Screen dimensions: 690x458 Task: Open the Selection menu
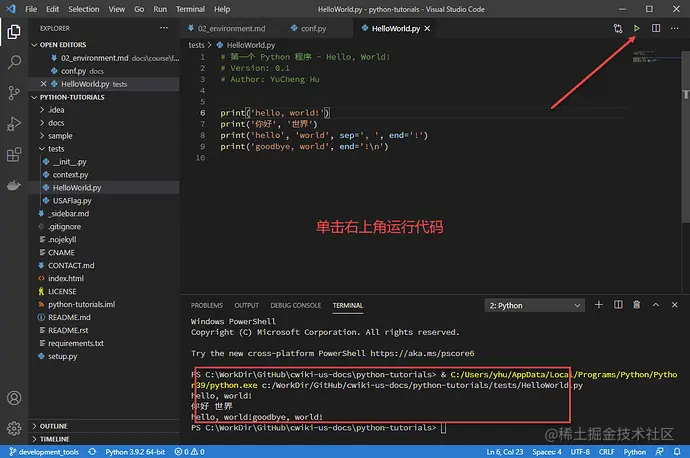tap(84, 9)
